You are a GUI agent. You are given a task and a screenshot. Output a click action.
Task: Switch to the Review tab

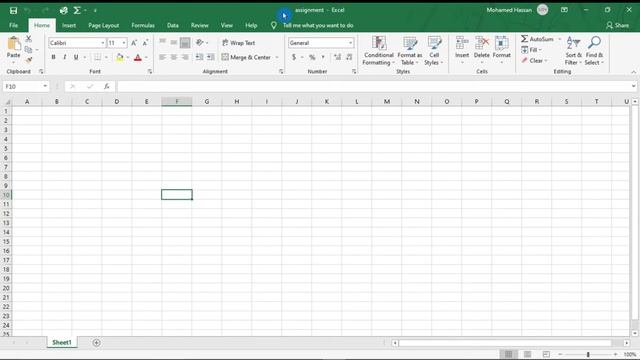(x=200, y=25)
